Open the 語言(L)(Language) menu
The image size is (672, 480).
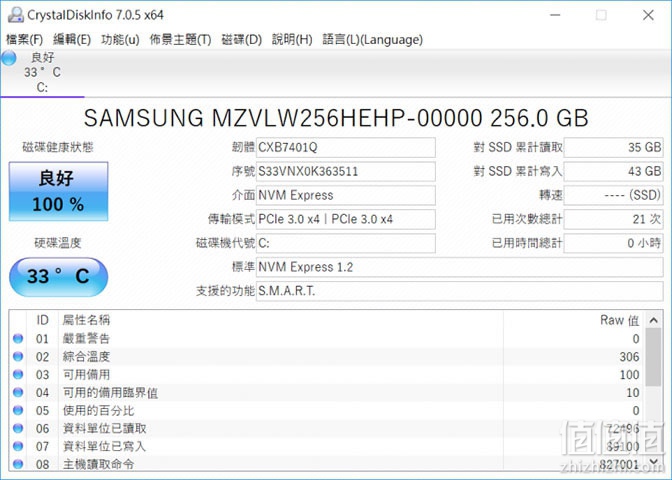pos(373,39)
